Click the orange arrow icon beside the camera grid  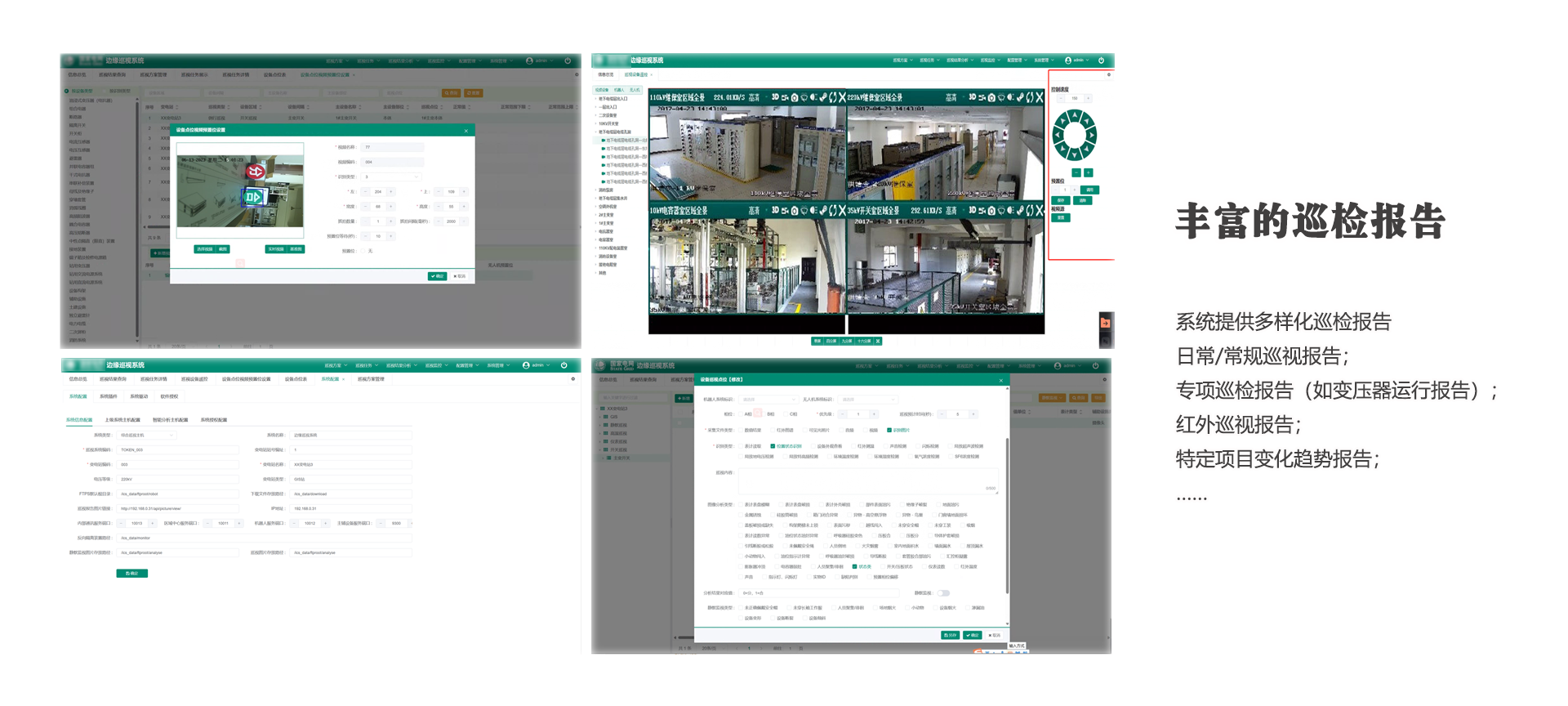pos(1106,323)
